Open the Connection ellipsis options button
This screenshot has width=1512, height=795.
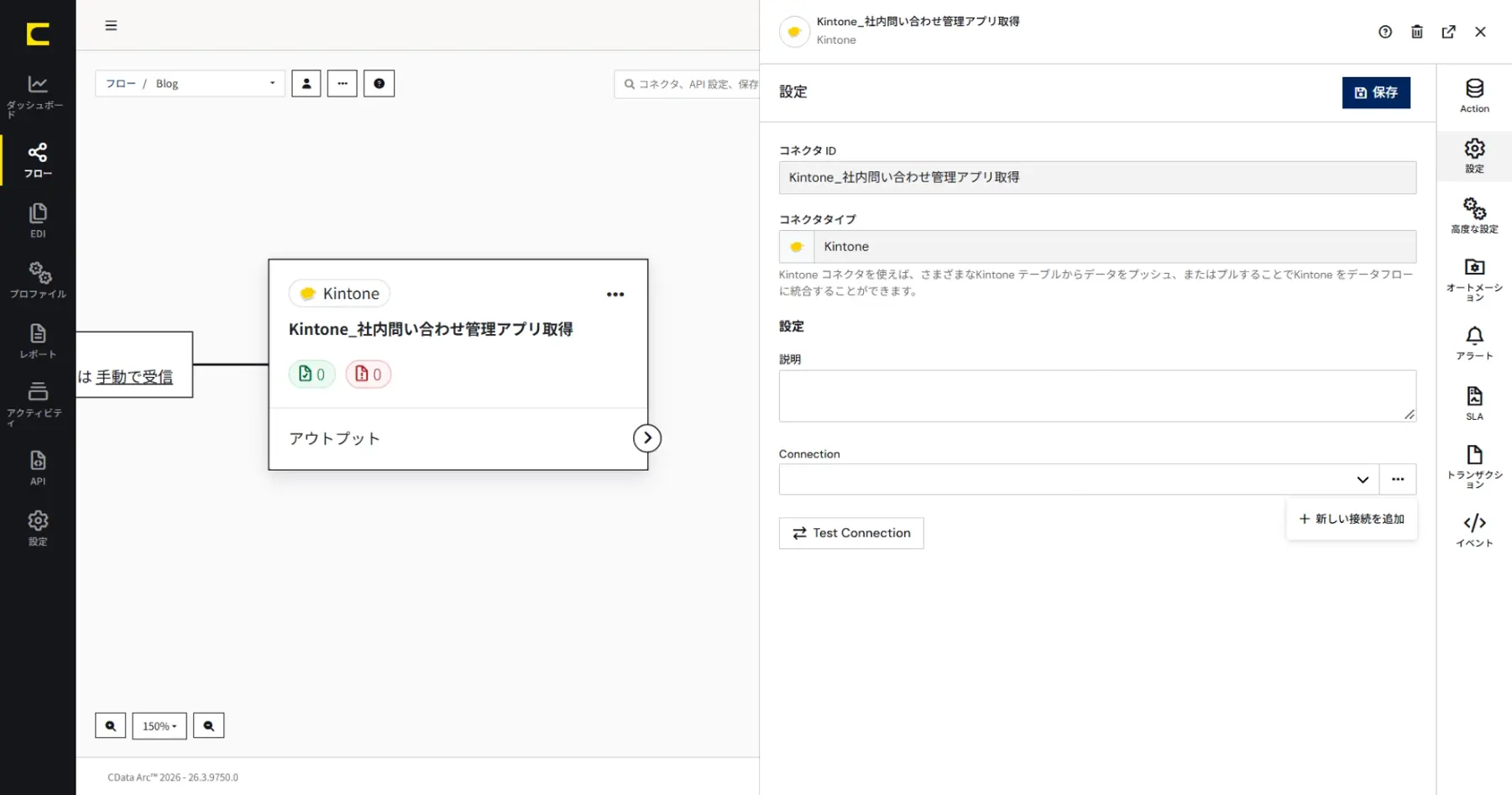click(1398, 479)
